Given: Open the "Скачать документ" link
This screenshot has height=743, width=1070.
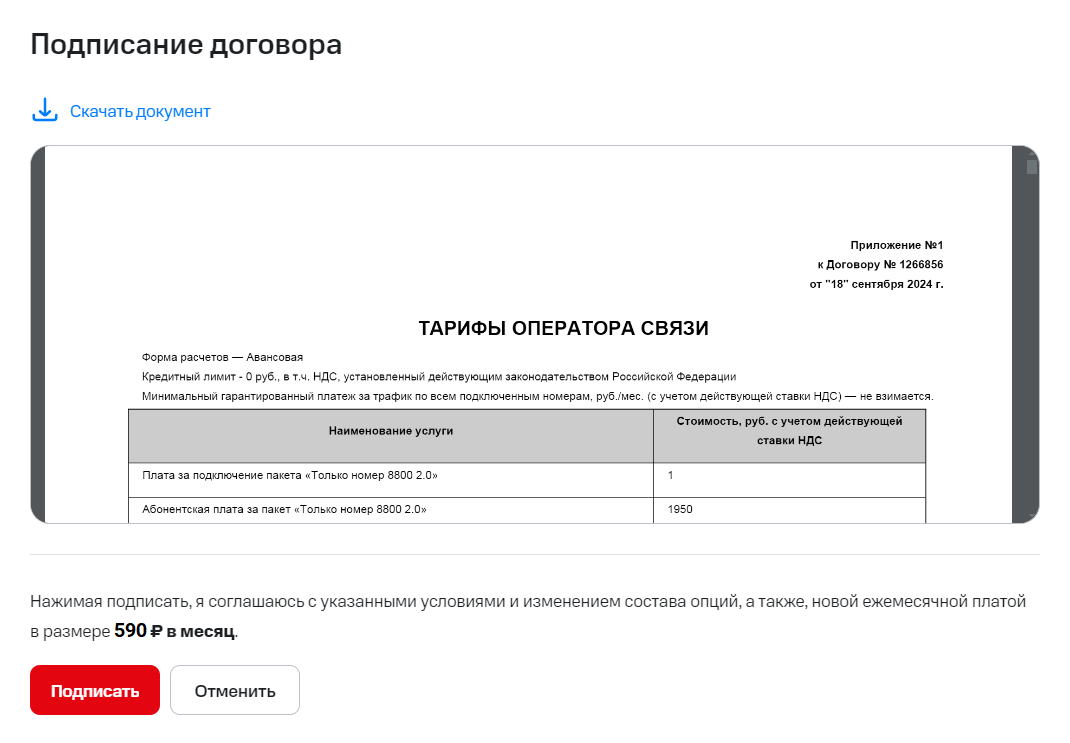Looking at the screenshot, I should pyautogui.click(x=140, y=112).
